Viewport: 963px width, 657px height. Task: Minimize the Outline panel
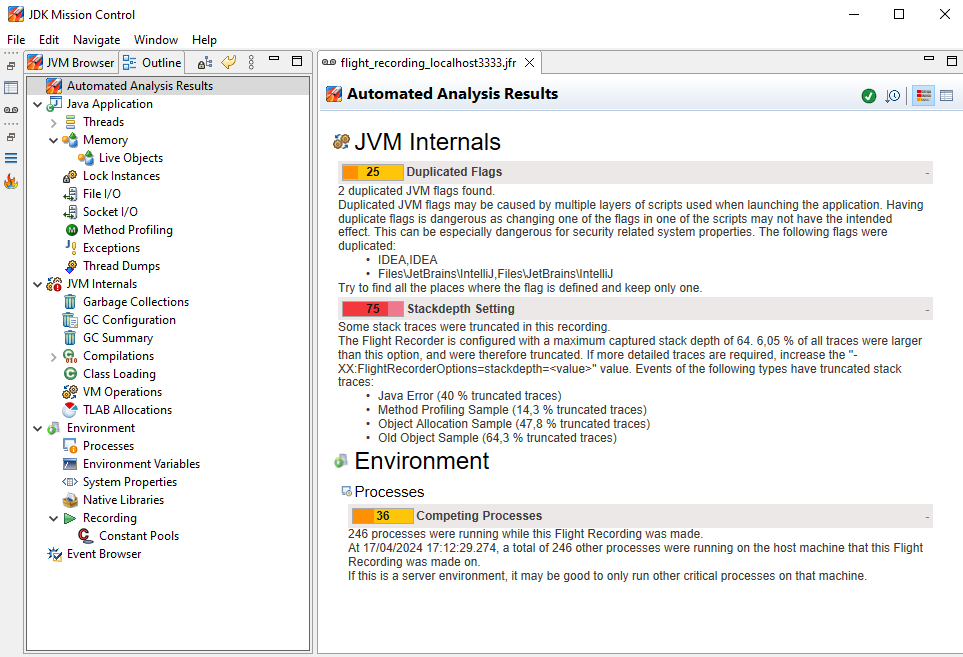pos(275,59)
